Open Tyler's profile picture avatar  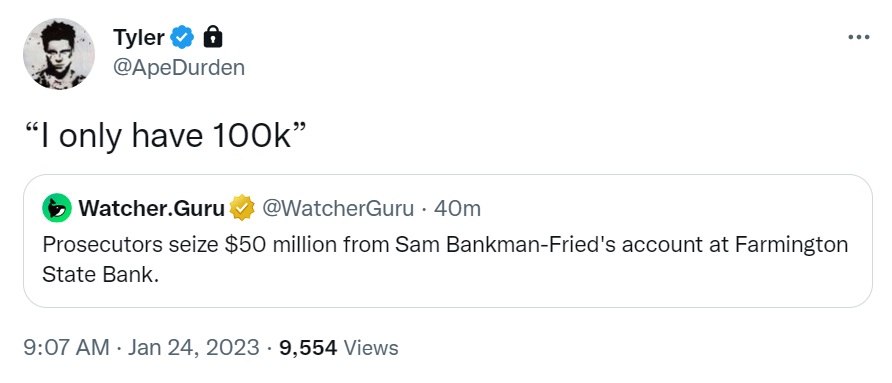[59, 53]
